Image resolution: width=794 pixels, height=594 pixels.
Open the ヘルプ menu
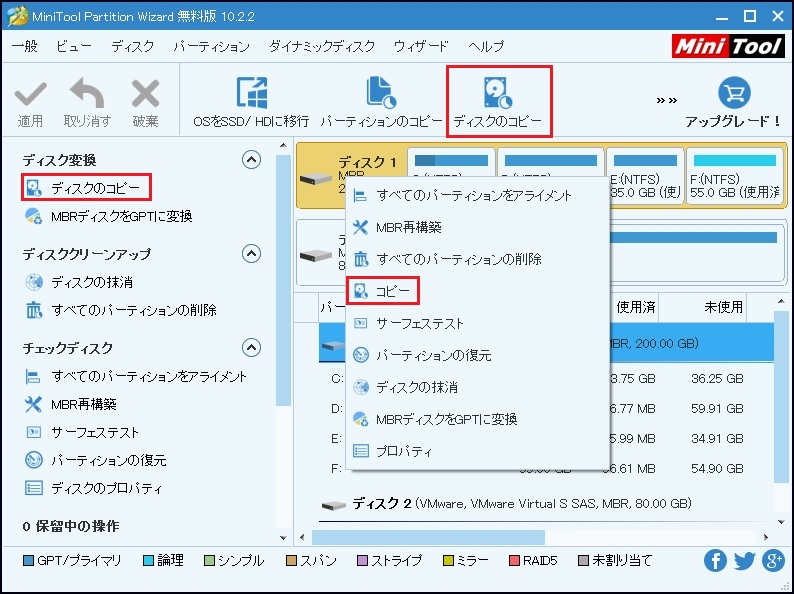click(x=486, y=46)
